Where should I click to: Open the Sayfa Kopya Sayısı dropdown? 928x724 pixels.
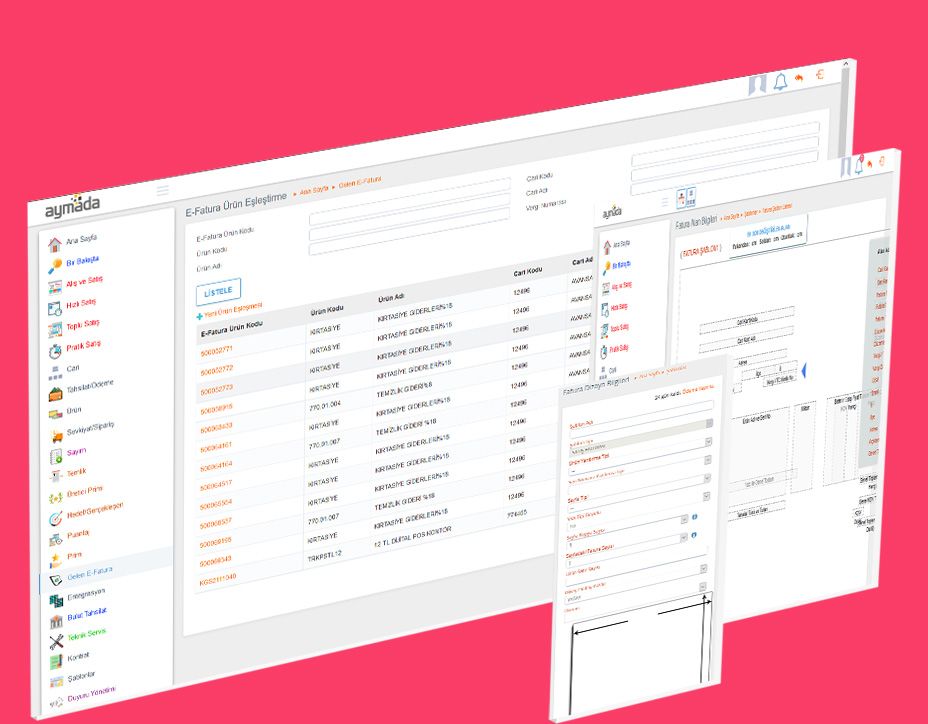[x=685, y=537]
